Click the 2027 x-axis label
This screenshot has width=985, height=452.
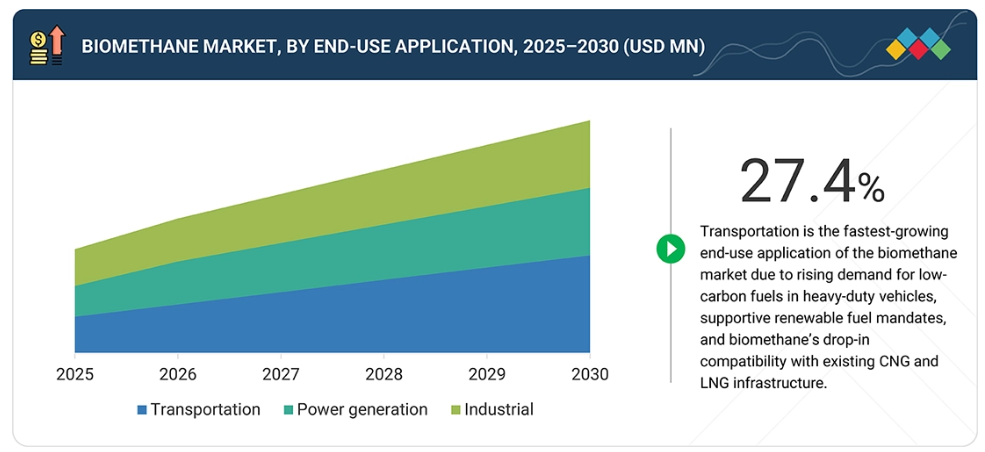tap(281, 374)
